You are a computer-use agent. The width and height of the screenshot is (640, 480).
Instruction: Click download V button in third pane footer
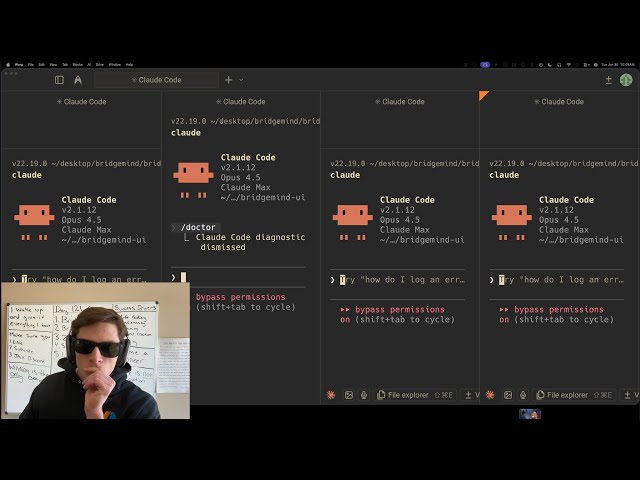pyautogui.click(x=472, y=395)
